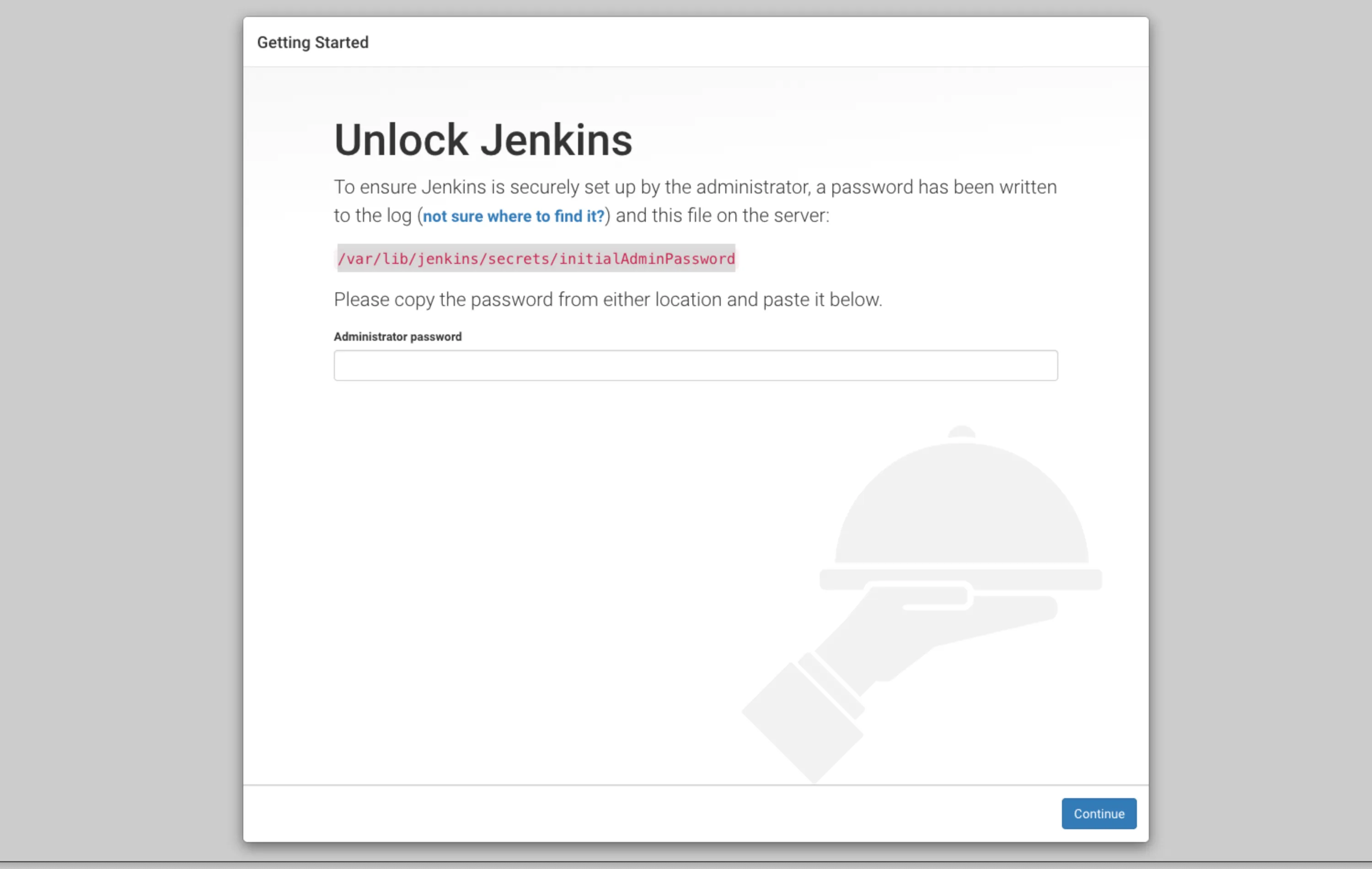1372x869 pixels.
Task: Click the knob atop the cloche
Action: tap(961, 432)
